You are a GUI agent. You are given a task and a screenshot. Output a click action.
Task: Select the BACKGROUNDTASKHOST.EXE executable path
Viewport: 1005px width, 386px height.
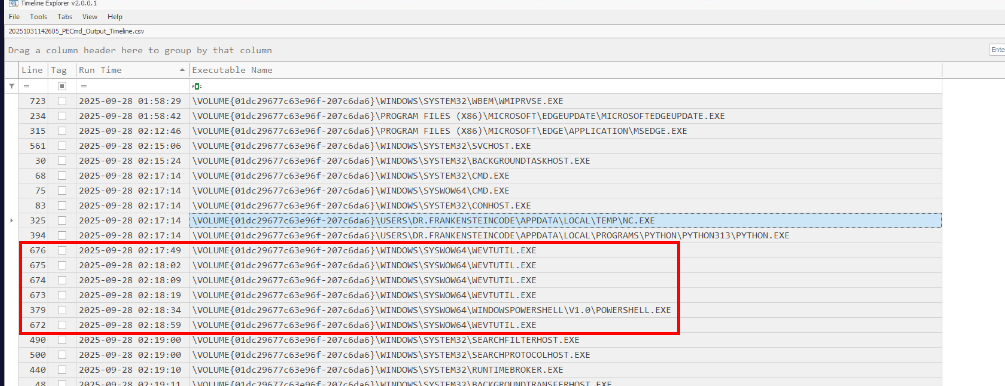pos(391,161)
